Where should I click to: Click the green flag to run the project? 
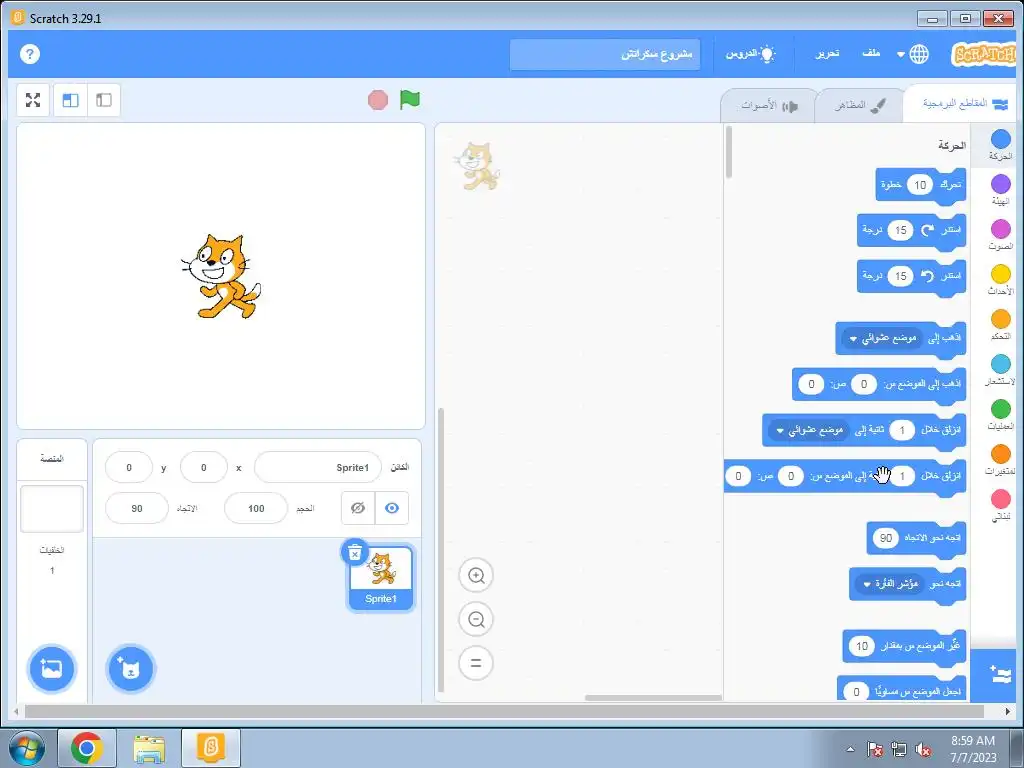(409, 100)
